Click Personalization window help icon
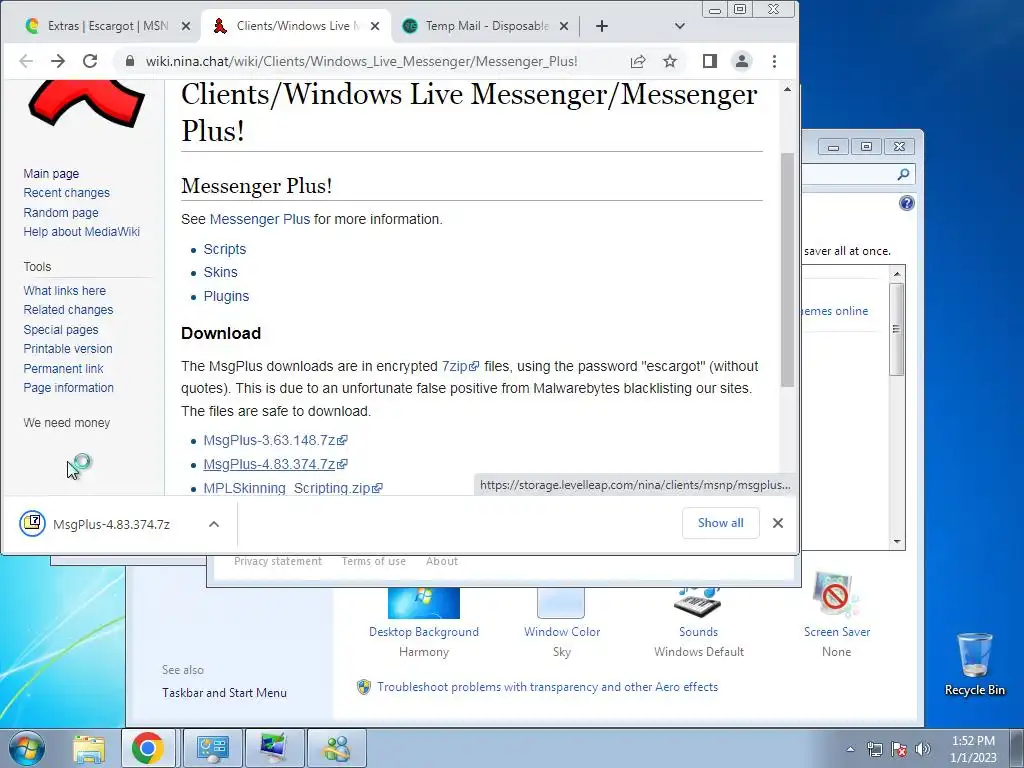Viewport: 1024px width, 768px height. click(906, 203)
